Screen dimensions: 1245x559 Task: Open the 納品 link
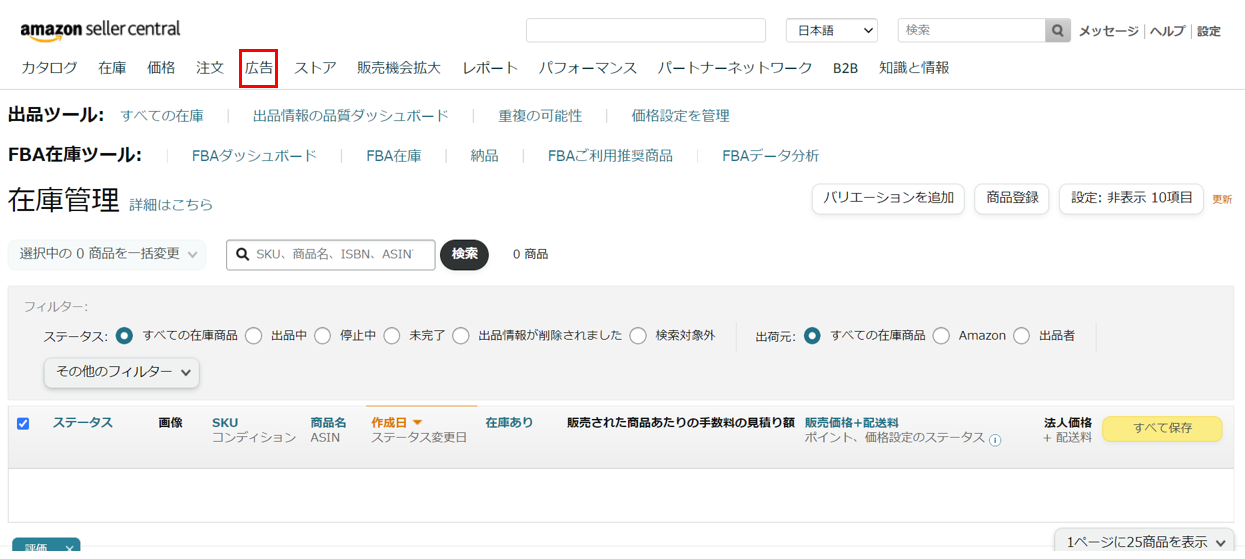point(484,156)
